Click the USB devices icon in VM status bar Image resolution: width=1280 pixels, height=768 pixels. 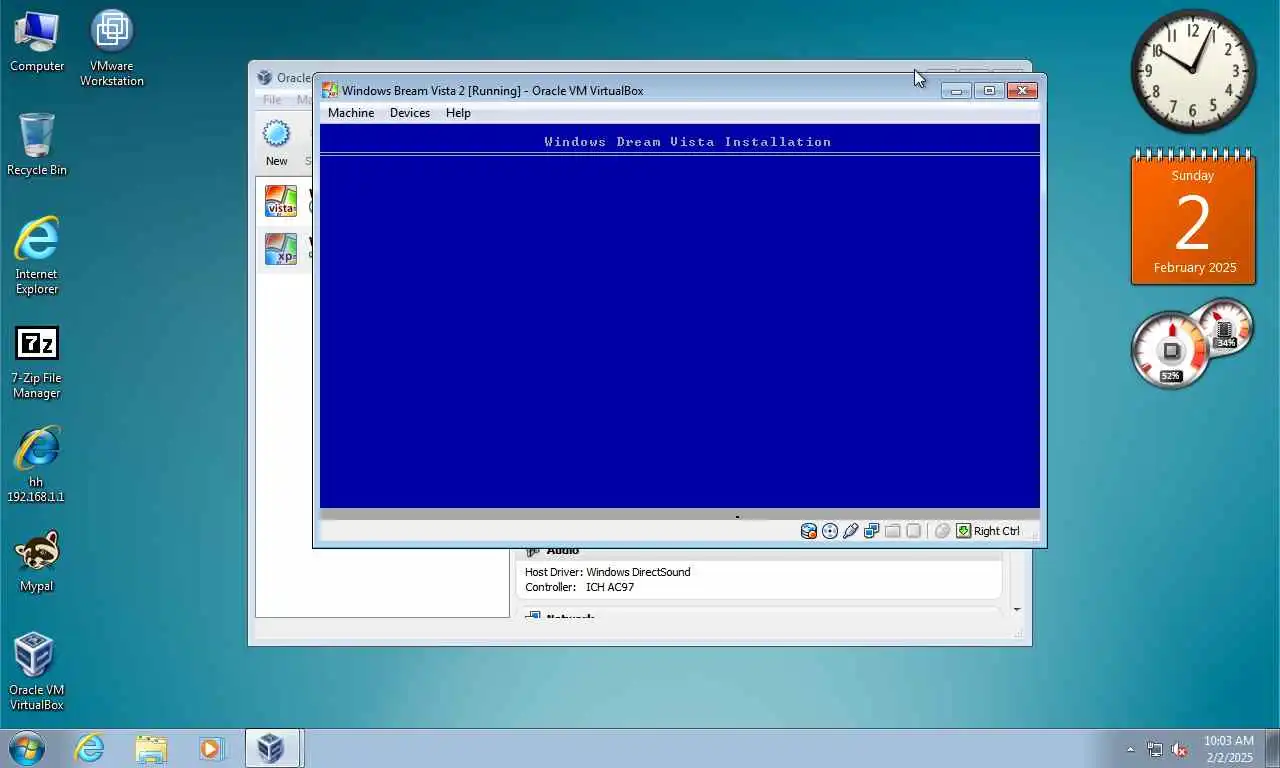[851, 531]
